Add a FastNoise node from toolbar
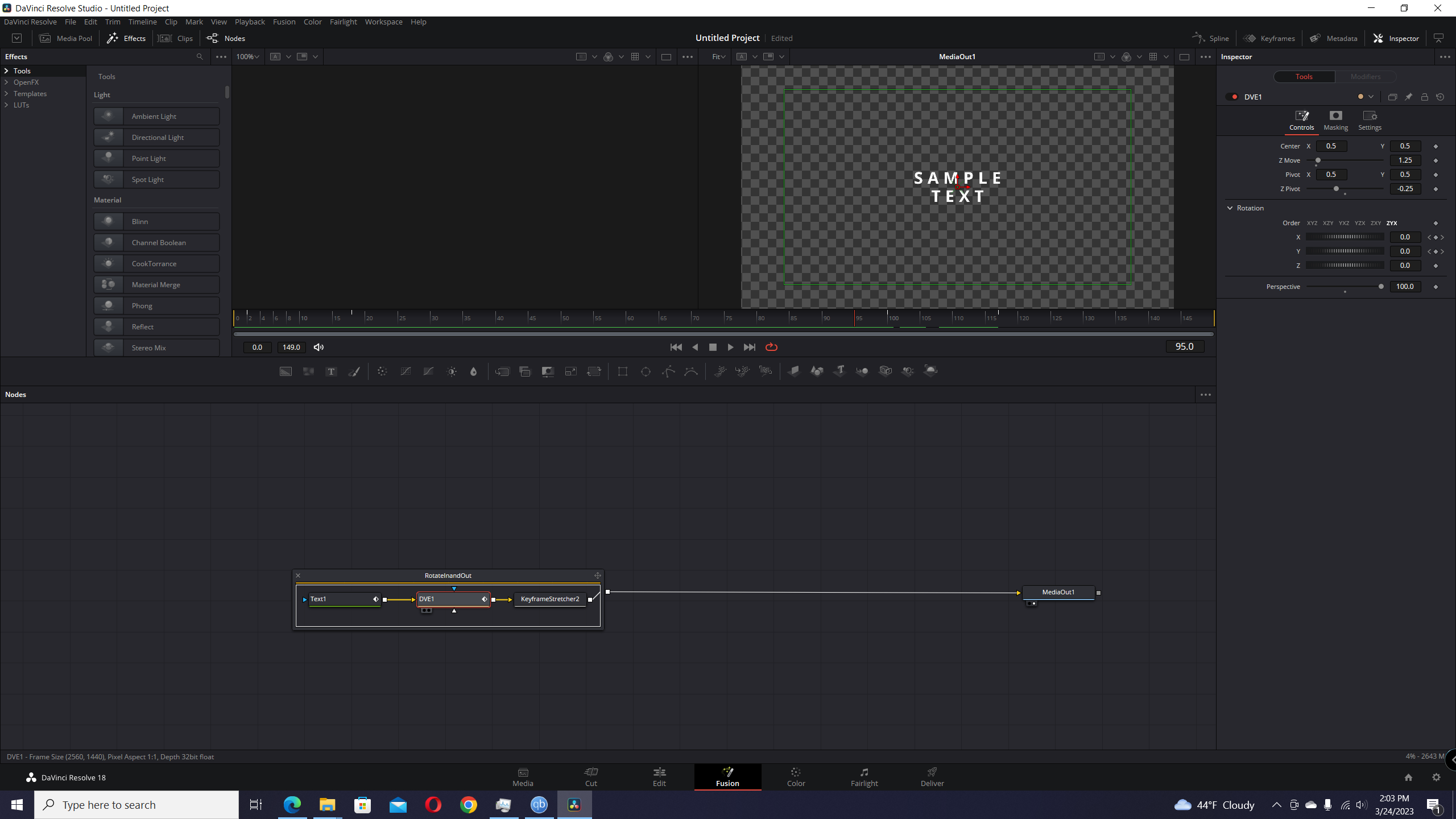 click(308, 371)
